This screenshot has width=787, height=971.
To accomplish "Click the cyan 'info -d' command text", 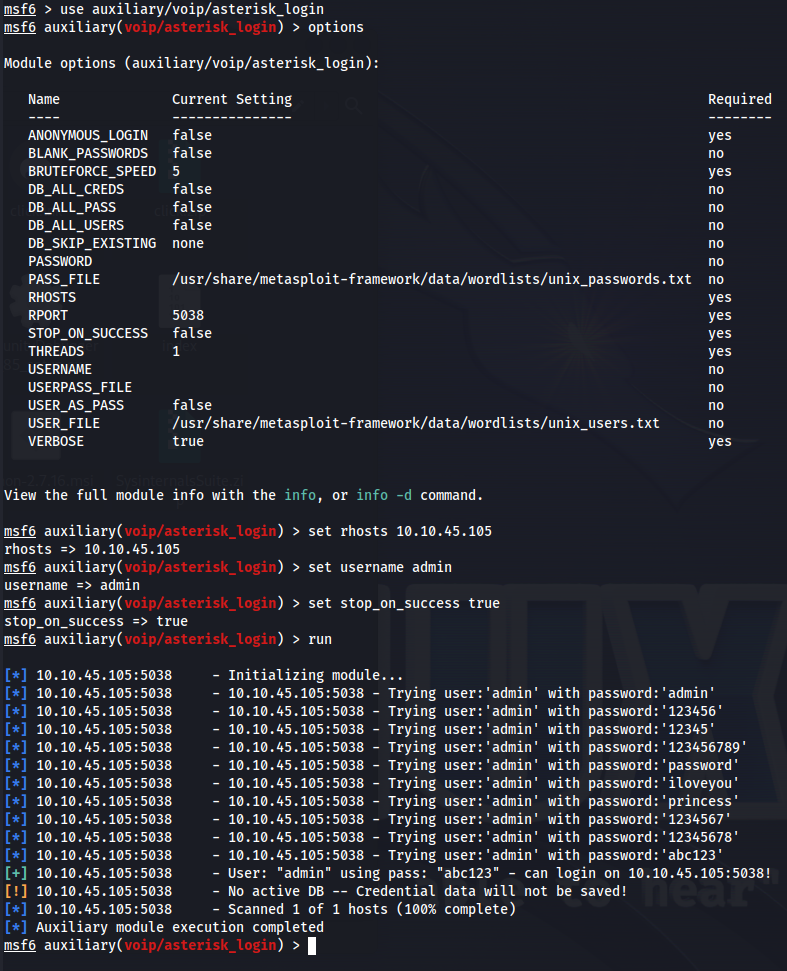I will pos(384,495).
